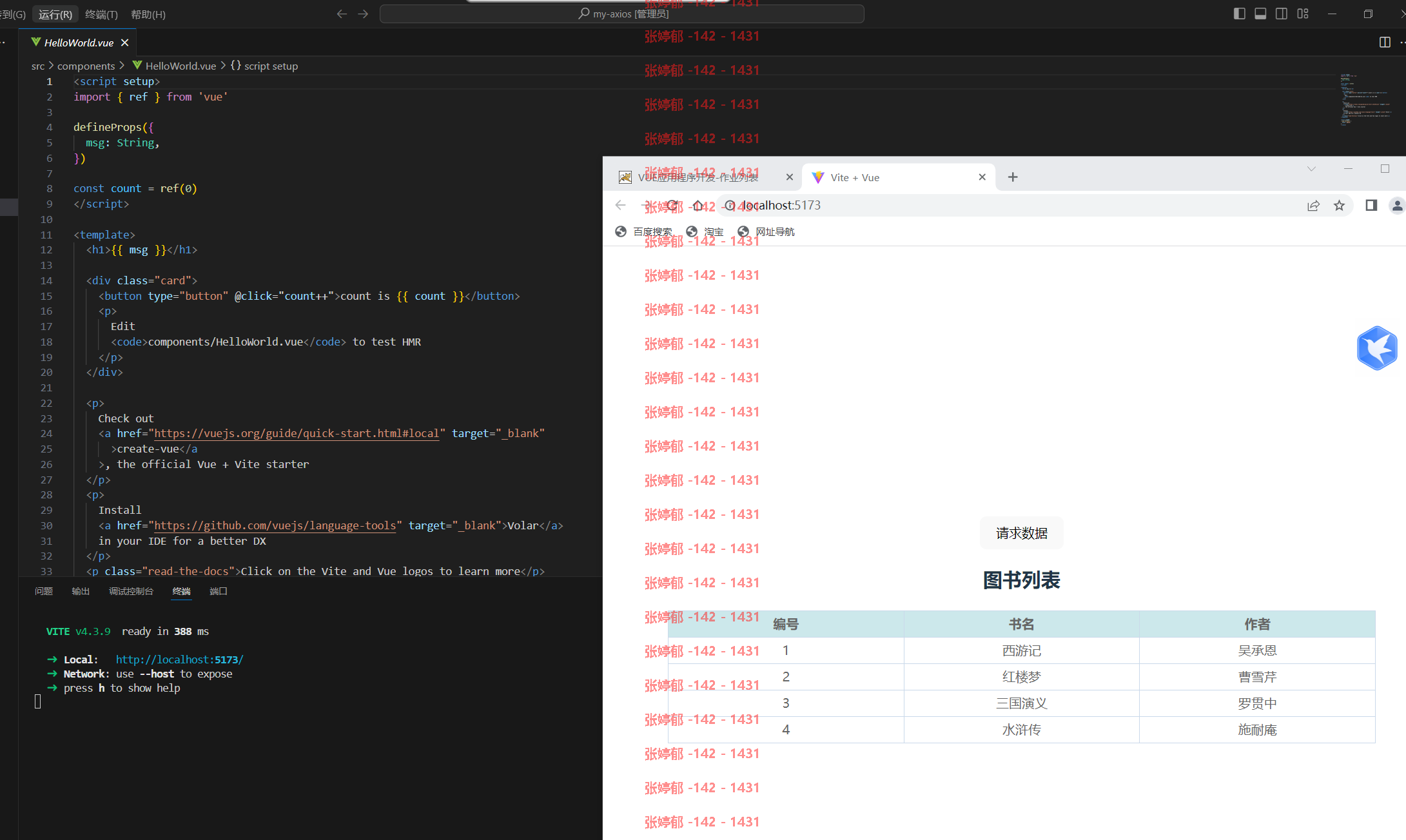The height and width of the screenshot is (840, 1406).
Task: Click the src breadcrumb segment
Action: pos(38,66)
